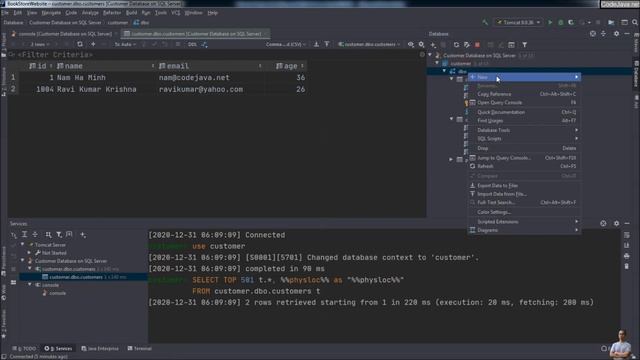640x360 pixels.
Task: Open the TODO tool window tab
Action: pyautogui.click(x=24, y=349)
